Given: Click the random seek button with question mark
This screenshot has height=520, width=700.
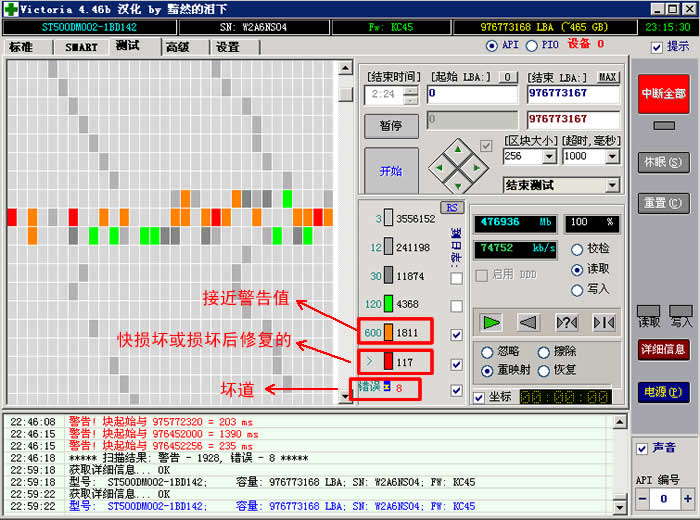Looking at the screenshot, I should click(x=567, y=322).
